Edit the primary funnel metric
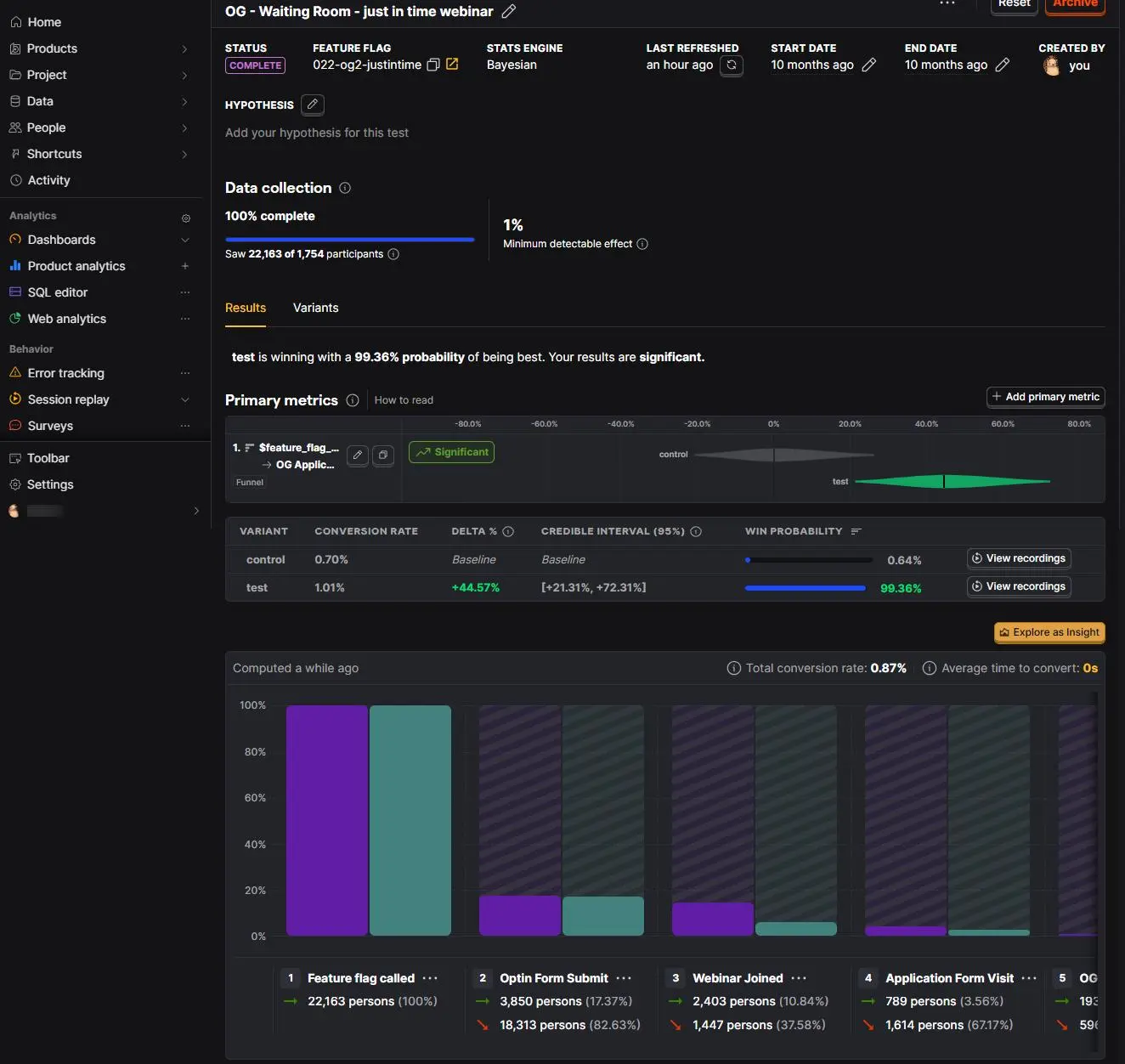The image size is (1125, 1064). click(x=358, y=456)
